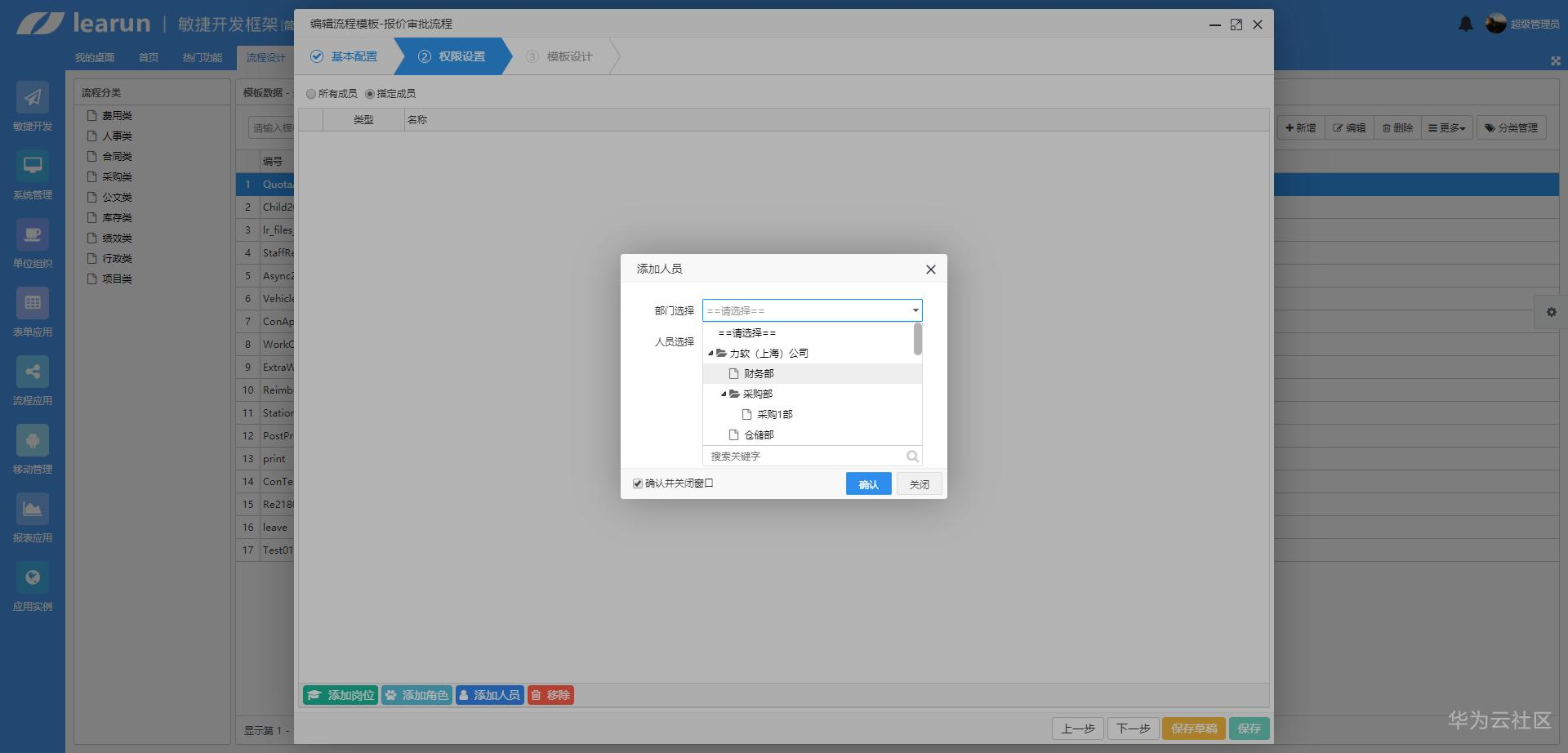Open the 部门选择 dropdown arrow
Image resolution: width=1568 pixels, height=753 pixels.
915,310
